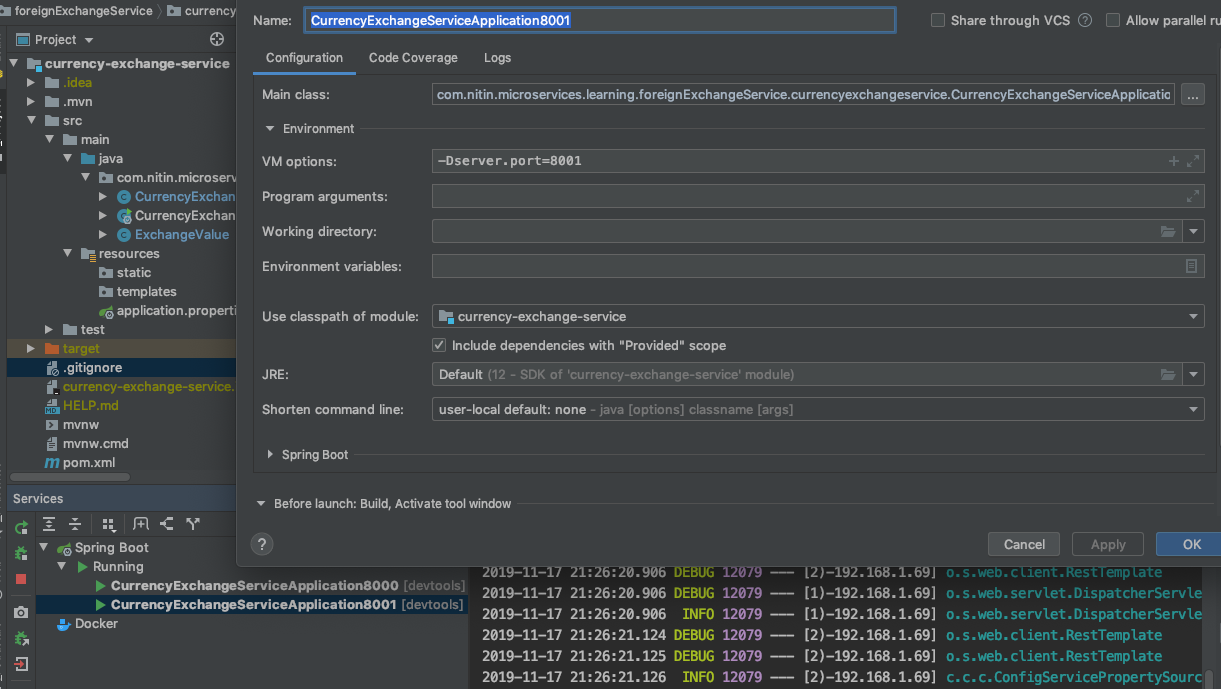Click the Apply button
Image resolution: width=1221 pixels, height=689 pixels.
(x=1108, y=544)
